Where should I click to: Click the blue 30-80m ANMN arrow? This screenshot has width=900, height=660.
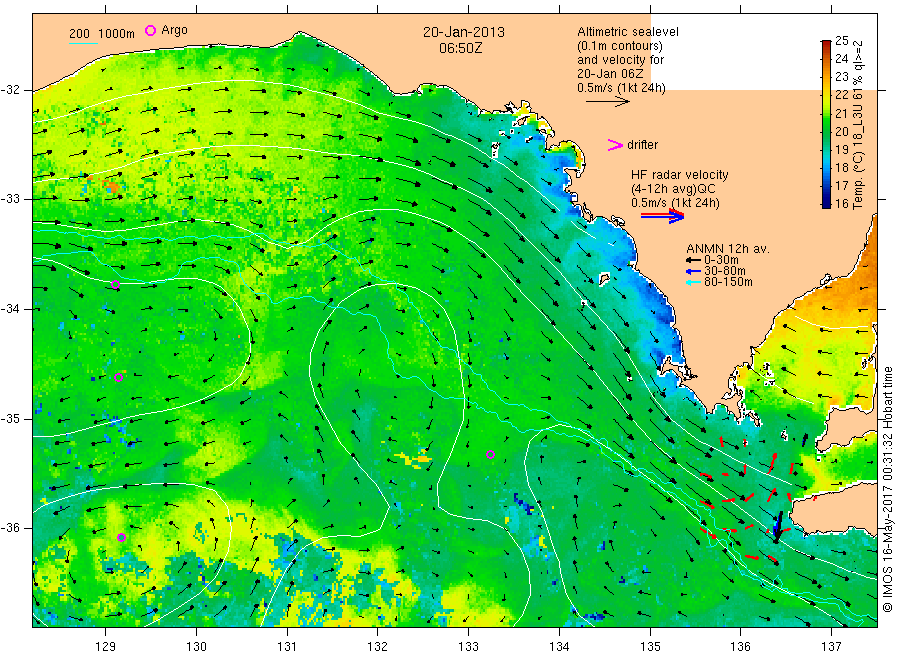pyautogui.click(x=693, y=271)
